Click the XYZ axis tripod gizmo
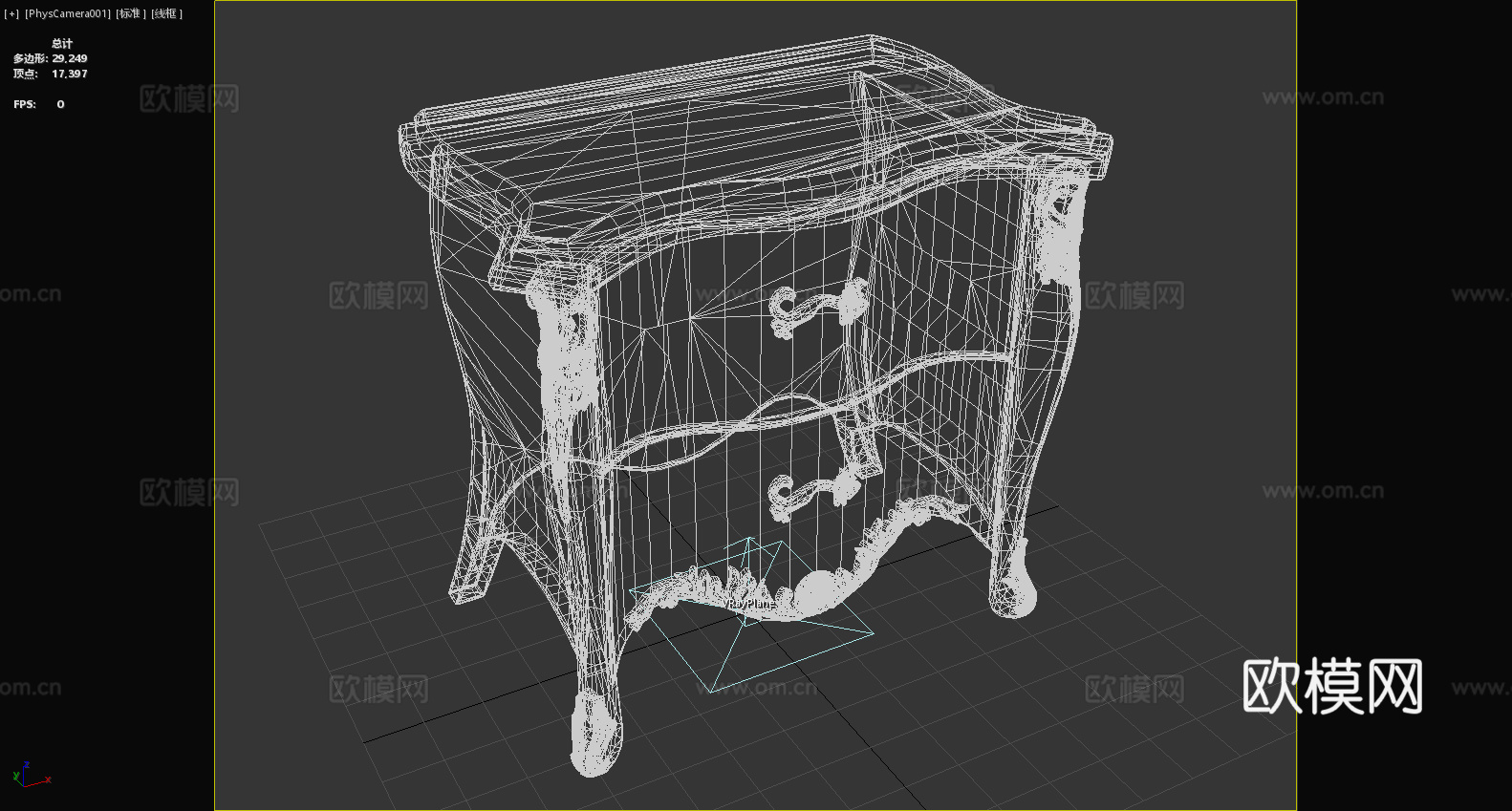1512x811 pixels. pos(31,775)
